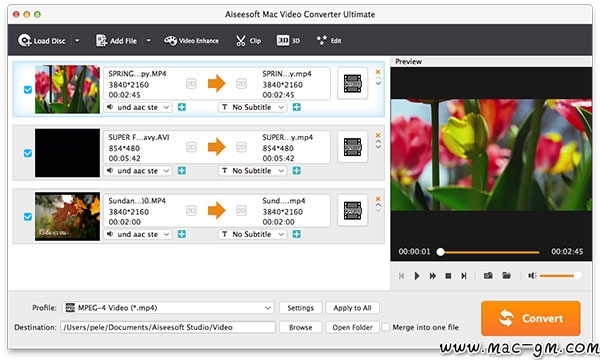600x360 pixels.
Task: Open the Profile MPEG-4 Video dropdown
Action: coord(168,308)
